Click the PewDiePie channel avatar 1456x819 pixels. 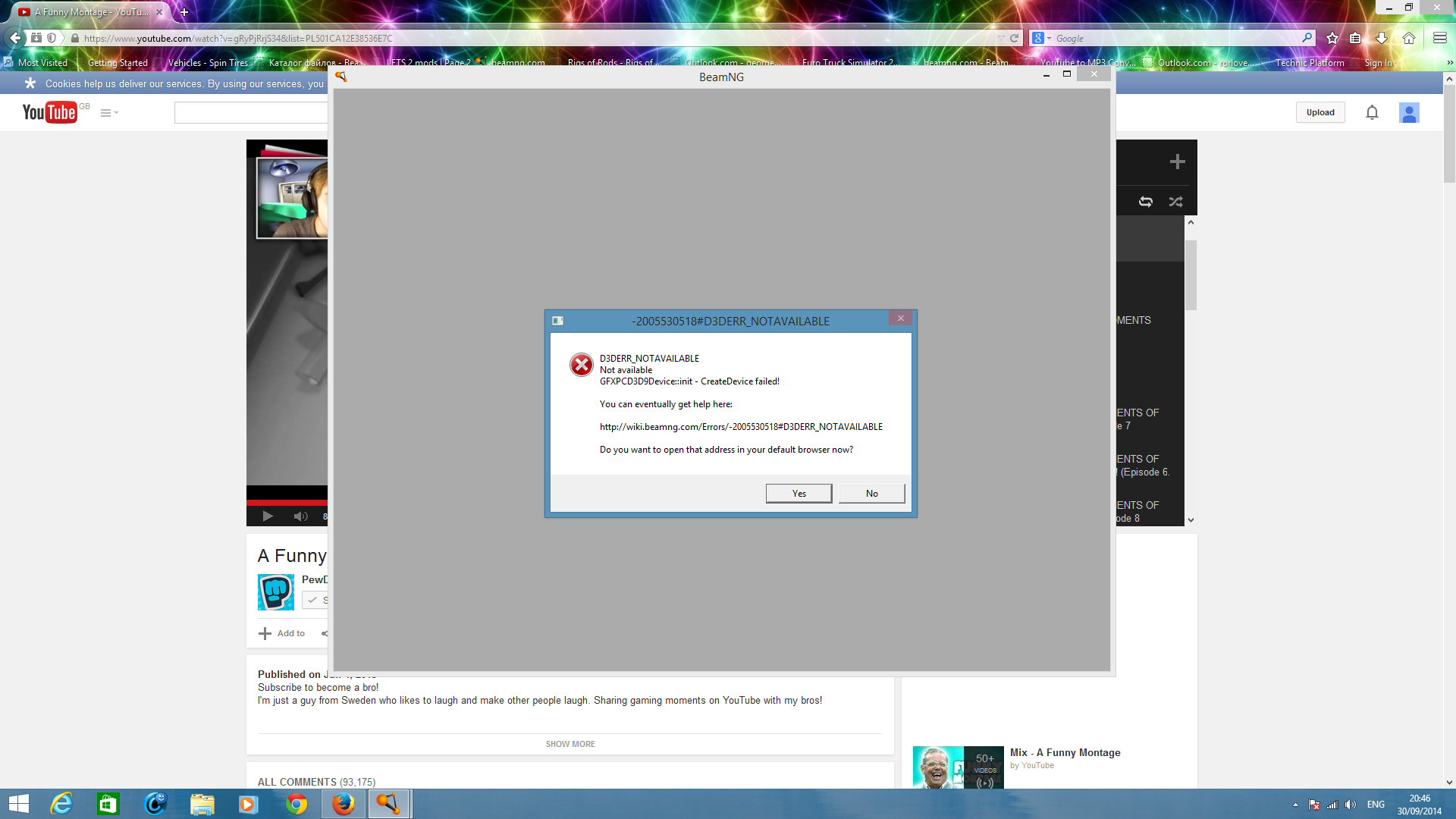tap(276, 592)
